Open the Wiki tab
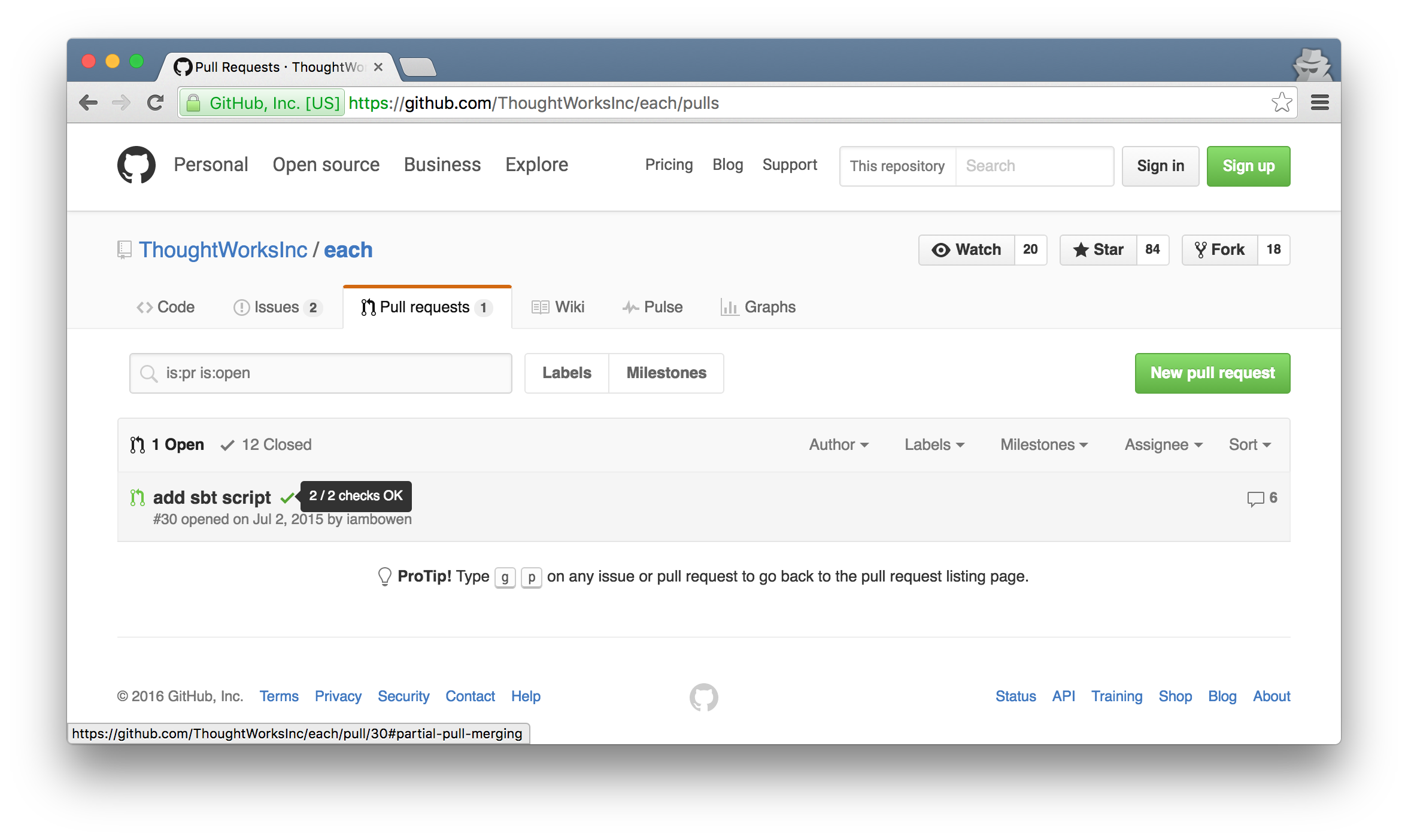This screenshot has width=1408, height=840. pos(558,307)
